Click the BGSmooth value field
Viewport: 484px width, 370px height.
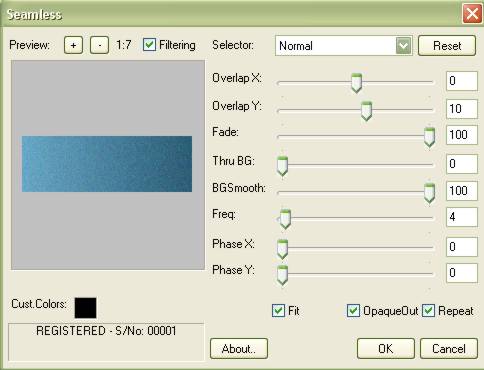(462, 191)
